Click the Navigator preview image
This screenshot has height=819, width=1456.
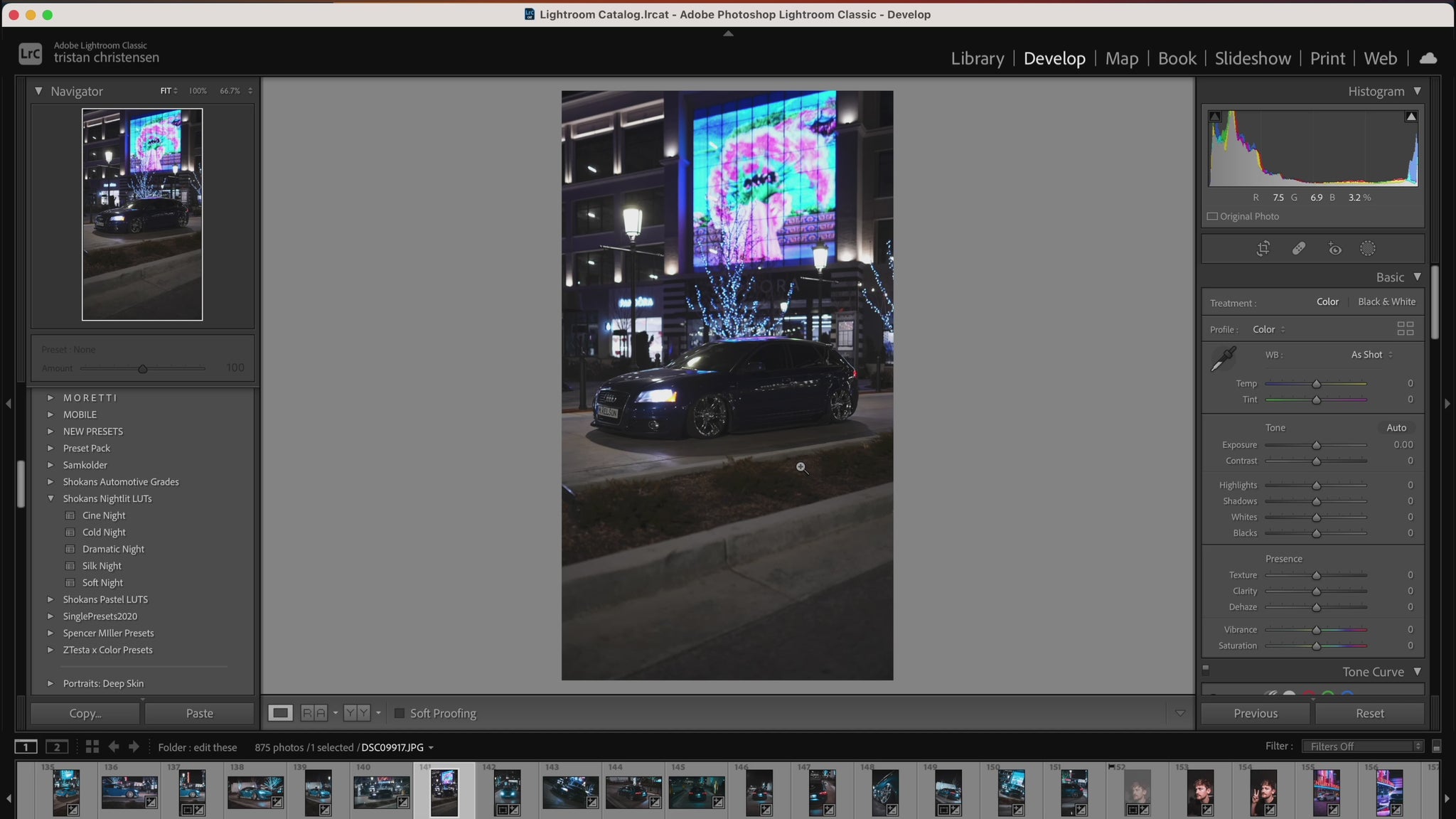[142, 215]
